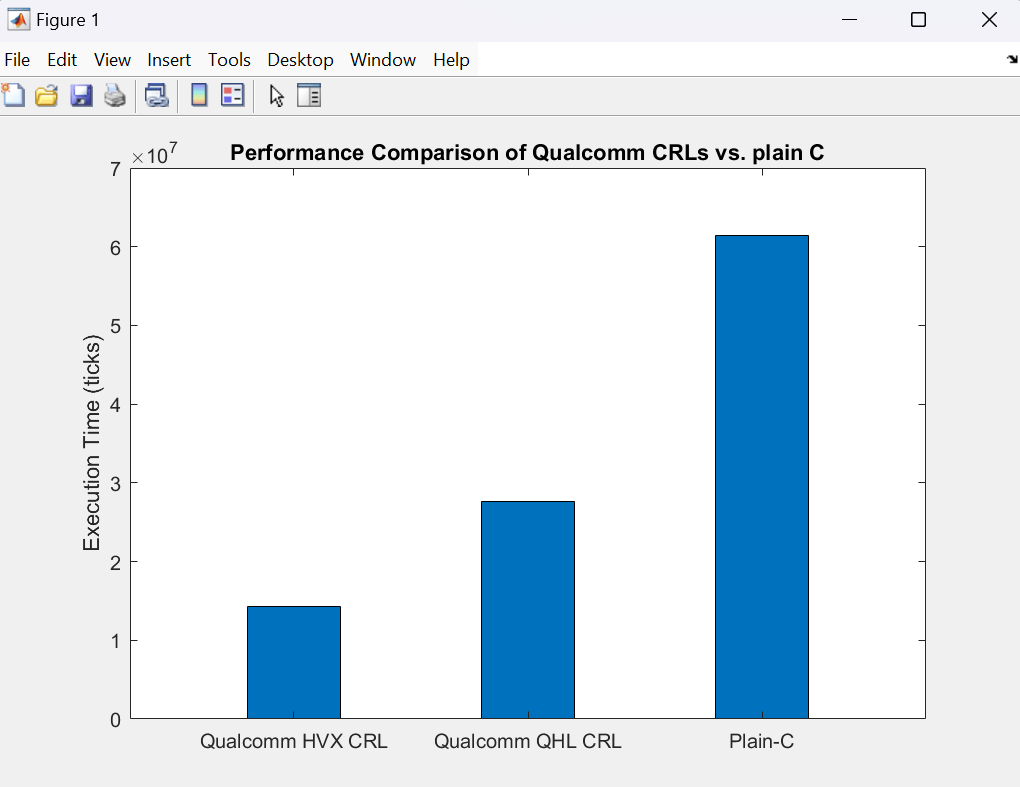Select the Plain-C bar in the chart
The image size is (1020, 787).
pos(761,477)
